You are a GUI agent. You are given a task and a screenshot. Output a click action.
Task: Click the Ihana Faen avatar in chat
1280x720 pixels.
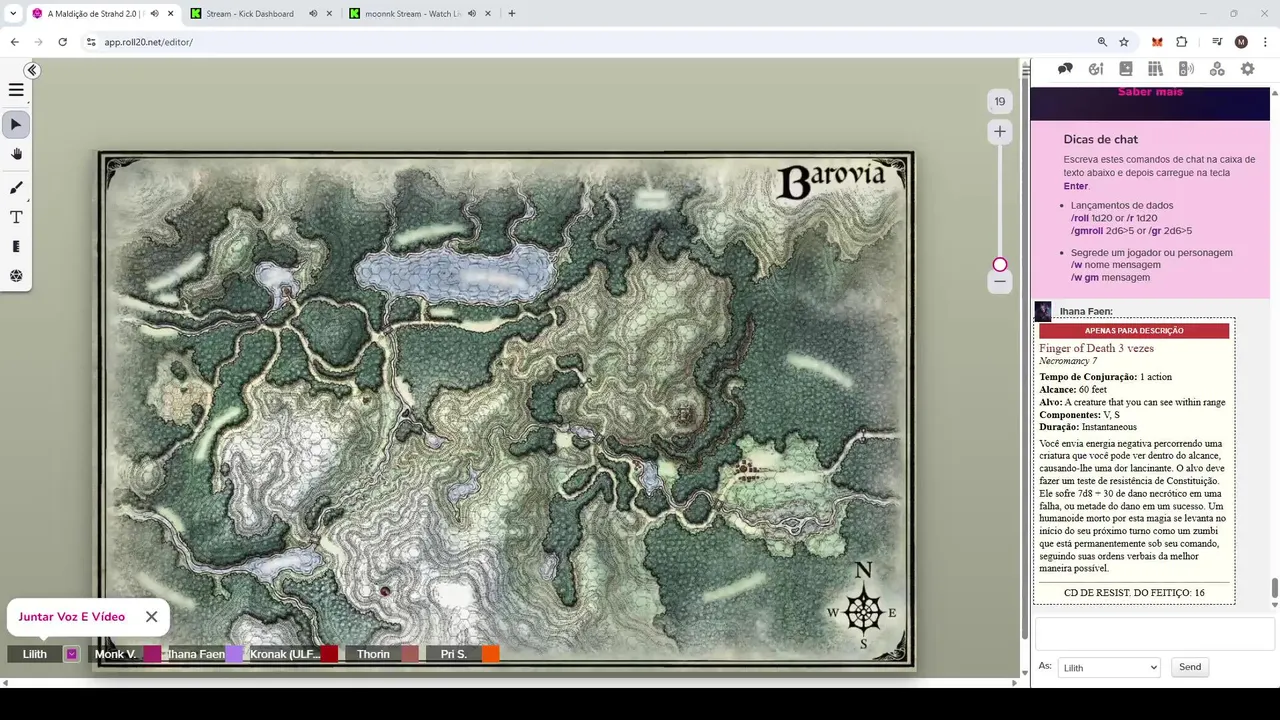(1043, 311)
